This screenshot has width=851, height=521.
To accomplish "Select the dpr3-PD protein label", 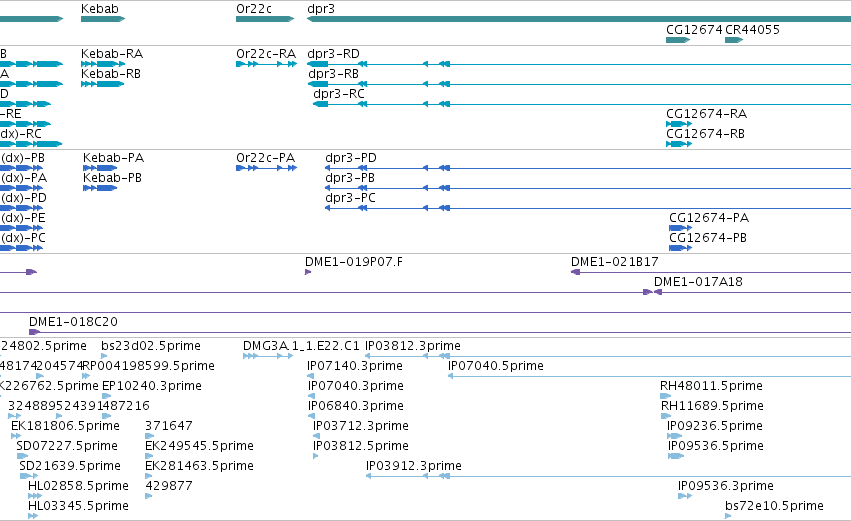I will (x=351, y=158).
